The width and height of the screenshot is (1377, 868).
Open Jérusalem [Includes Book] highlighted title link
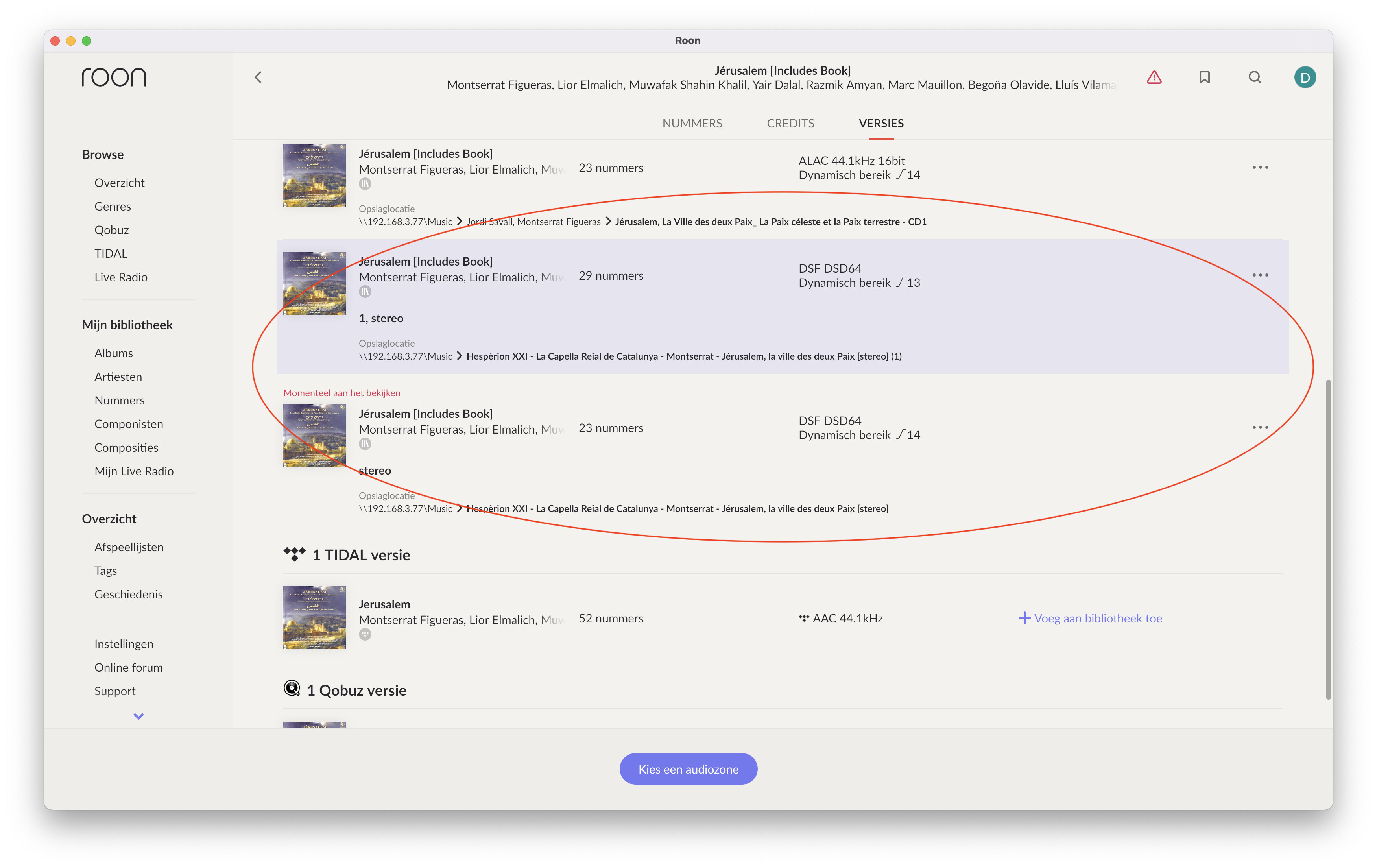point(425,261)
